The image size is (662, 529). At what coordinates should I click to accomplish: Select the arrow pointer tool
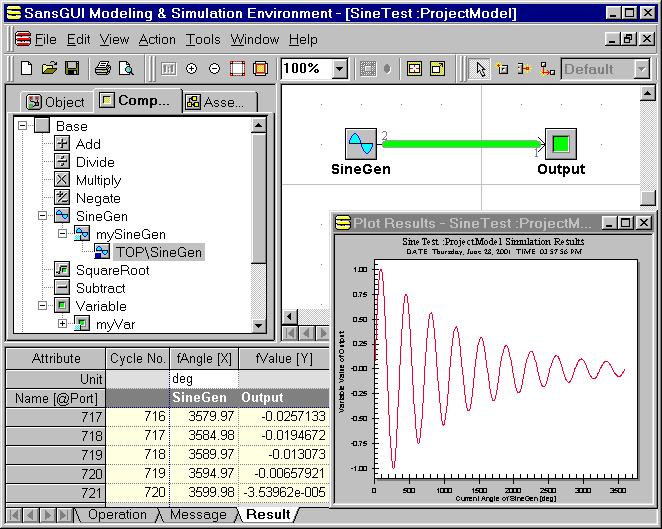[x=481, y=69]
